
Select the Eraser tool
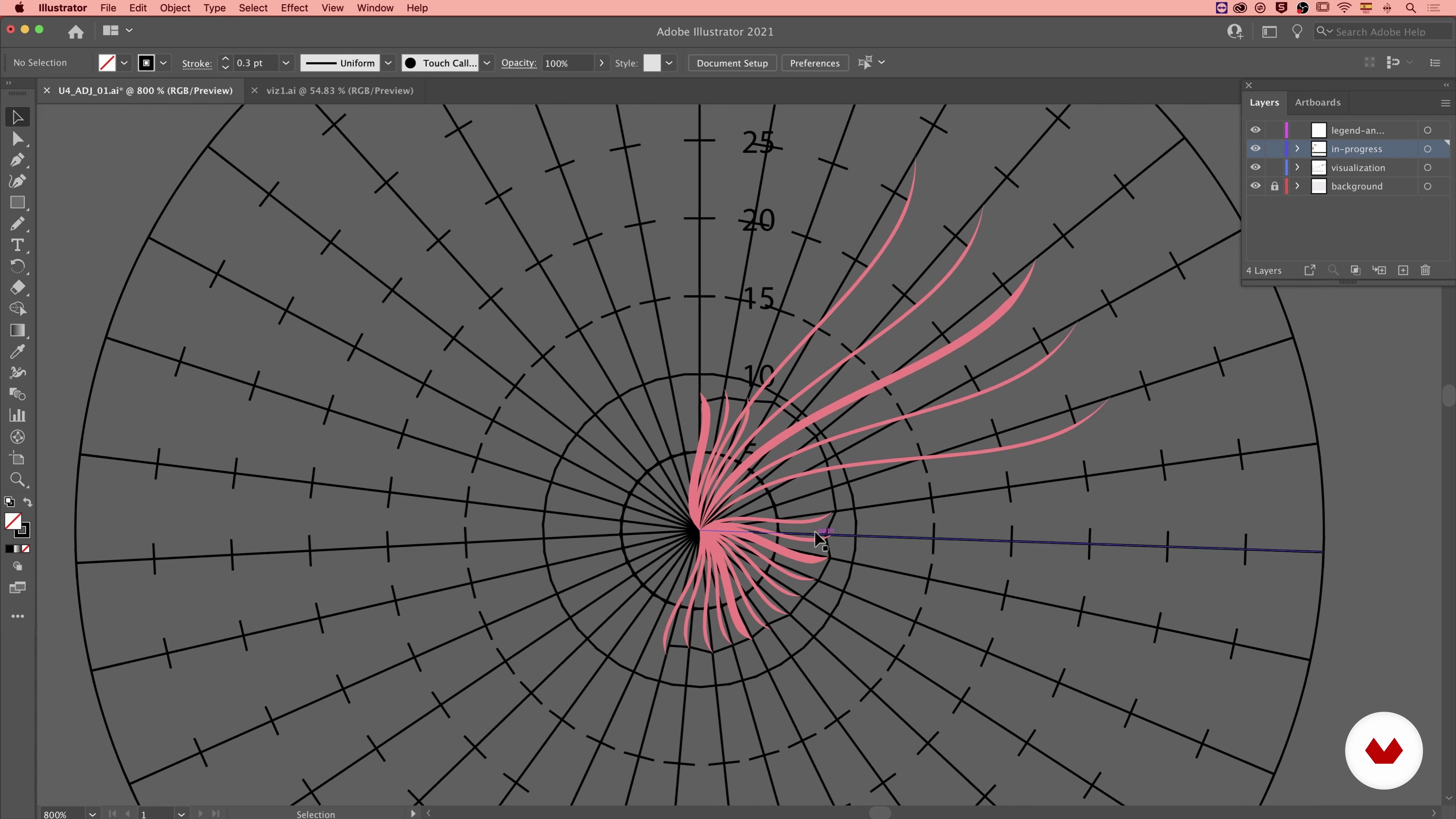(17, 288)
